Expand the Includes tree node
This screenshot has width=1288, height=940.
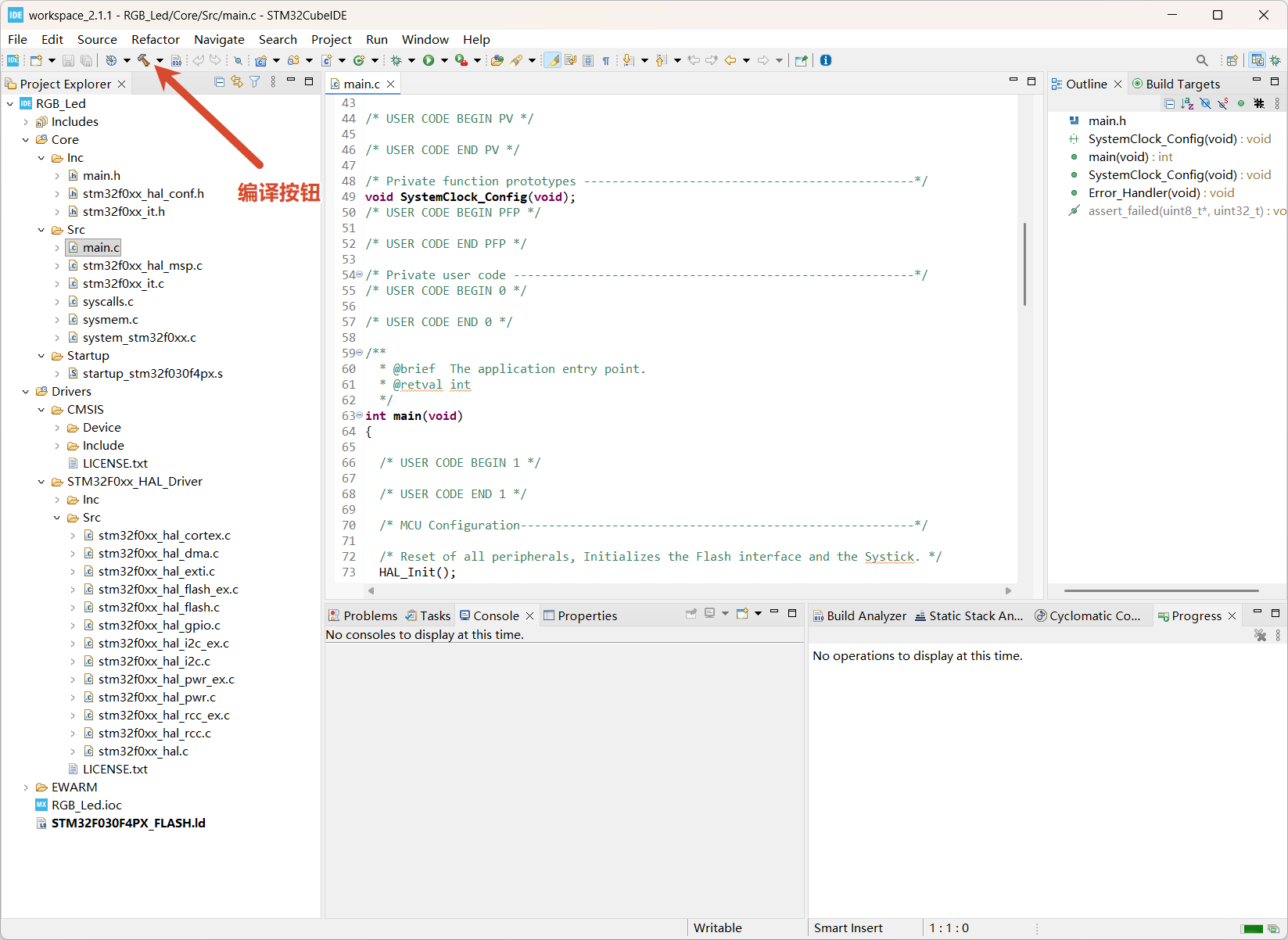pyautogui.click(x=26, y=121)
